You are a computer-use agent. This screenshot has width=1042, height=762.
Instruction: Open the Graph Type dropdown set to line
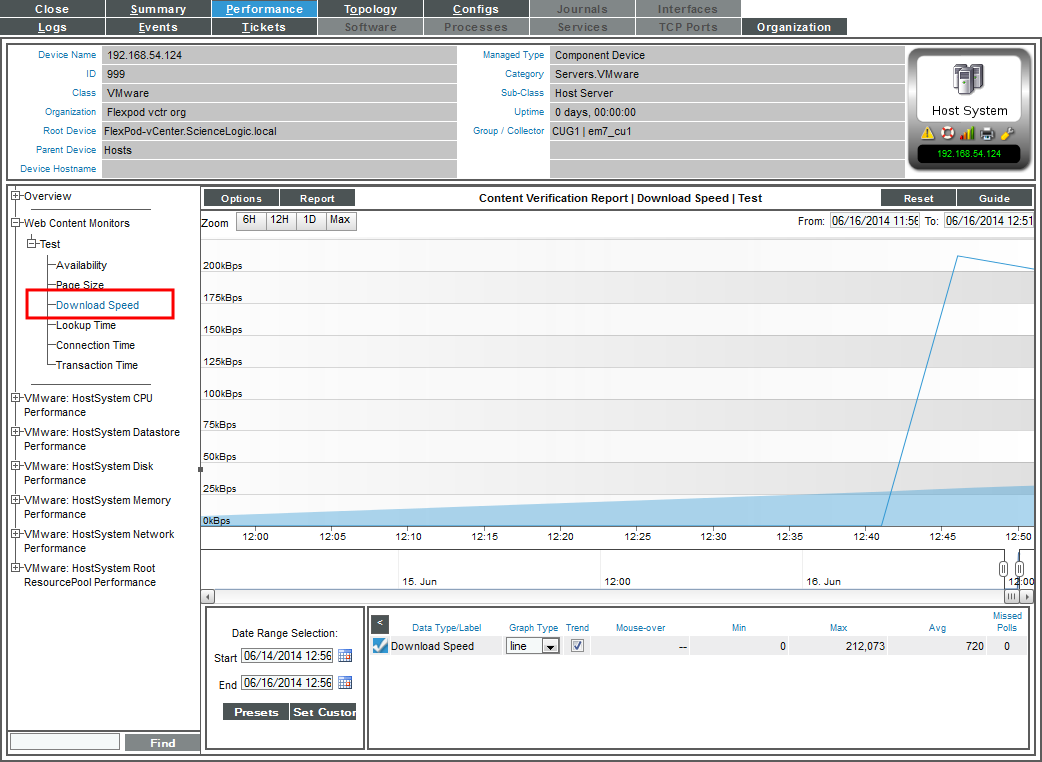coord(533,645)
